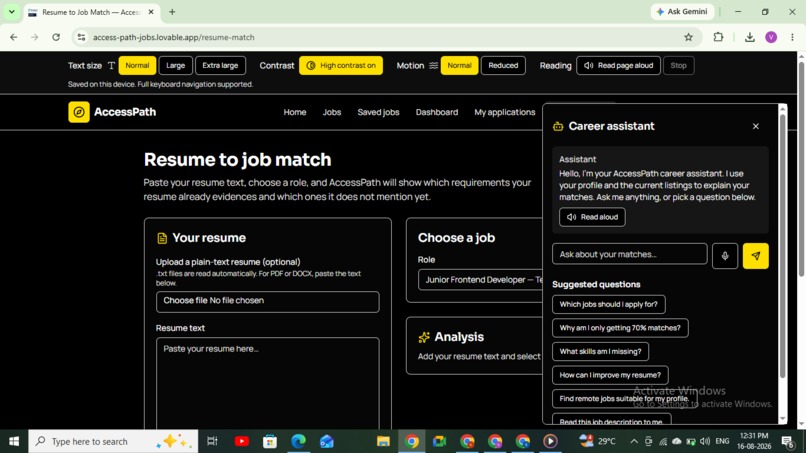Bookmark this page with the star icon
This screenshot has height=453, width=806.
688,37
